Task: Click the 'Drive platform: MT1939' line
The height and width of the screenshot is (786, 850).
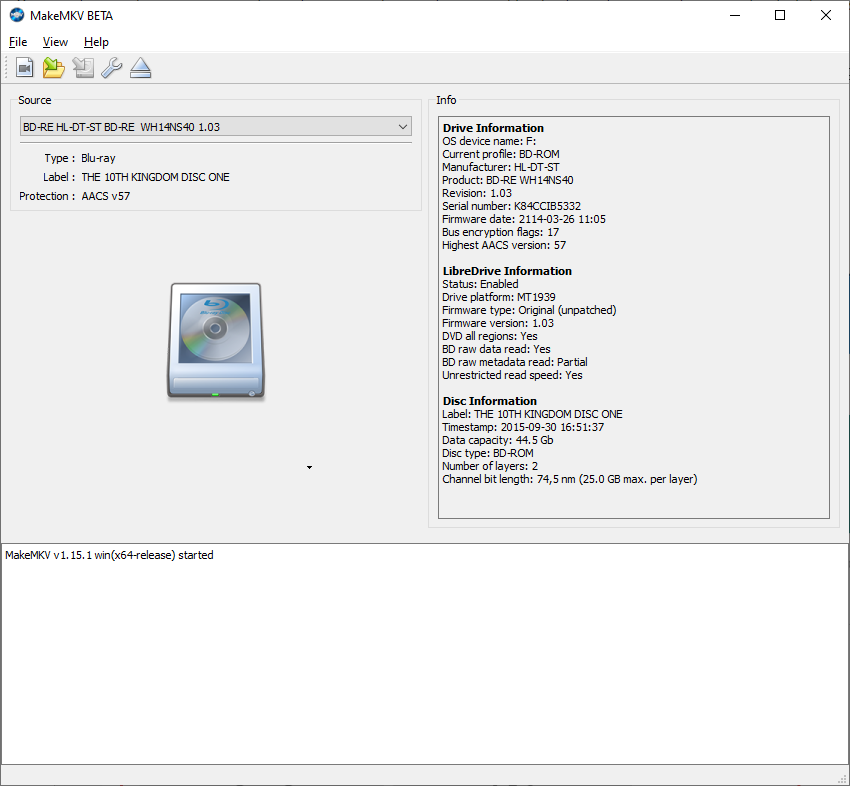Action: 499,297
